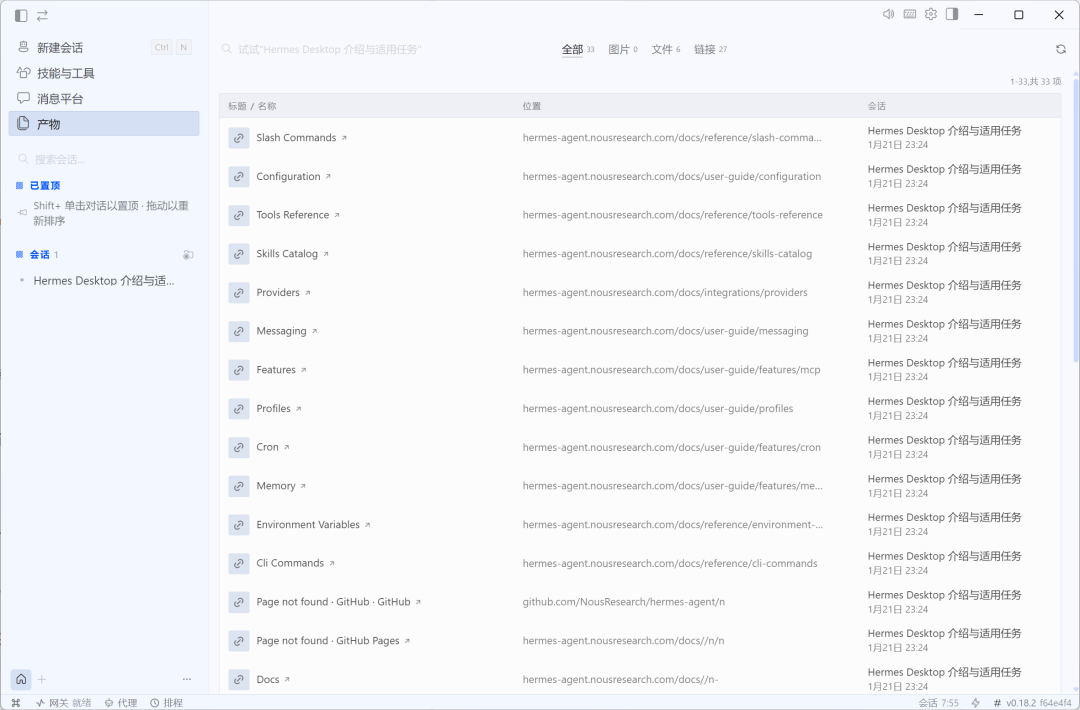Switch to the 链接 tab
The height and width of the screenshot is (710, 1080).
tap(710, 49)
